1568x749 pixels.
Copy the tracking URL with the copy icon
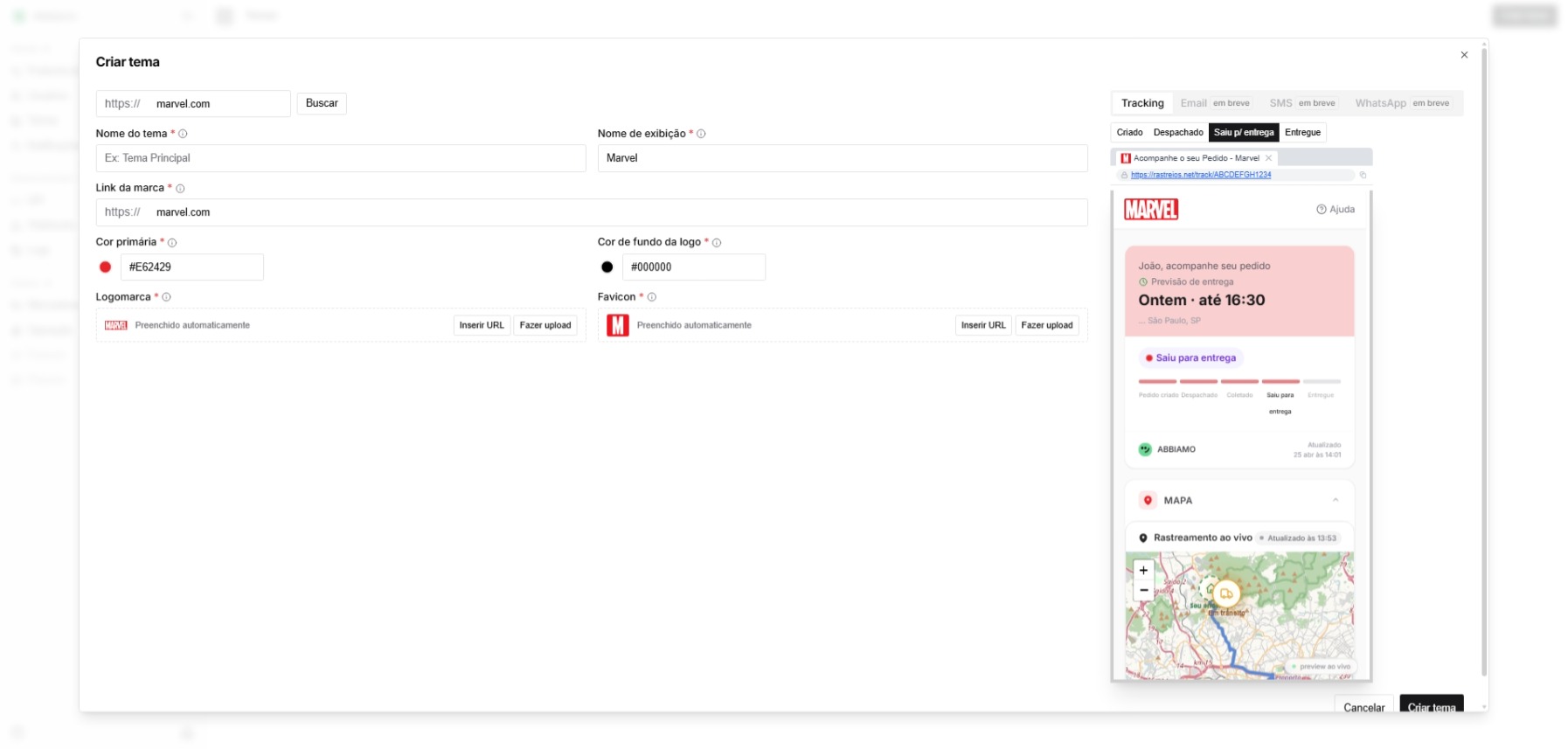1363,175
